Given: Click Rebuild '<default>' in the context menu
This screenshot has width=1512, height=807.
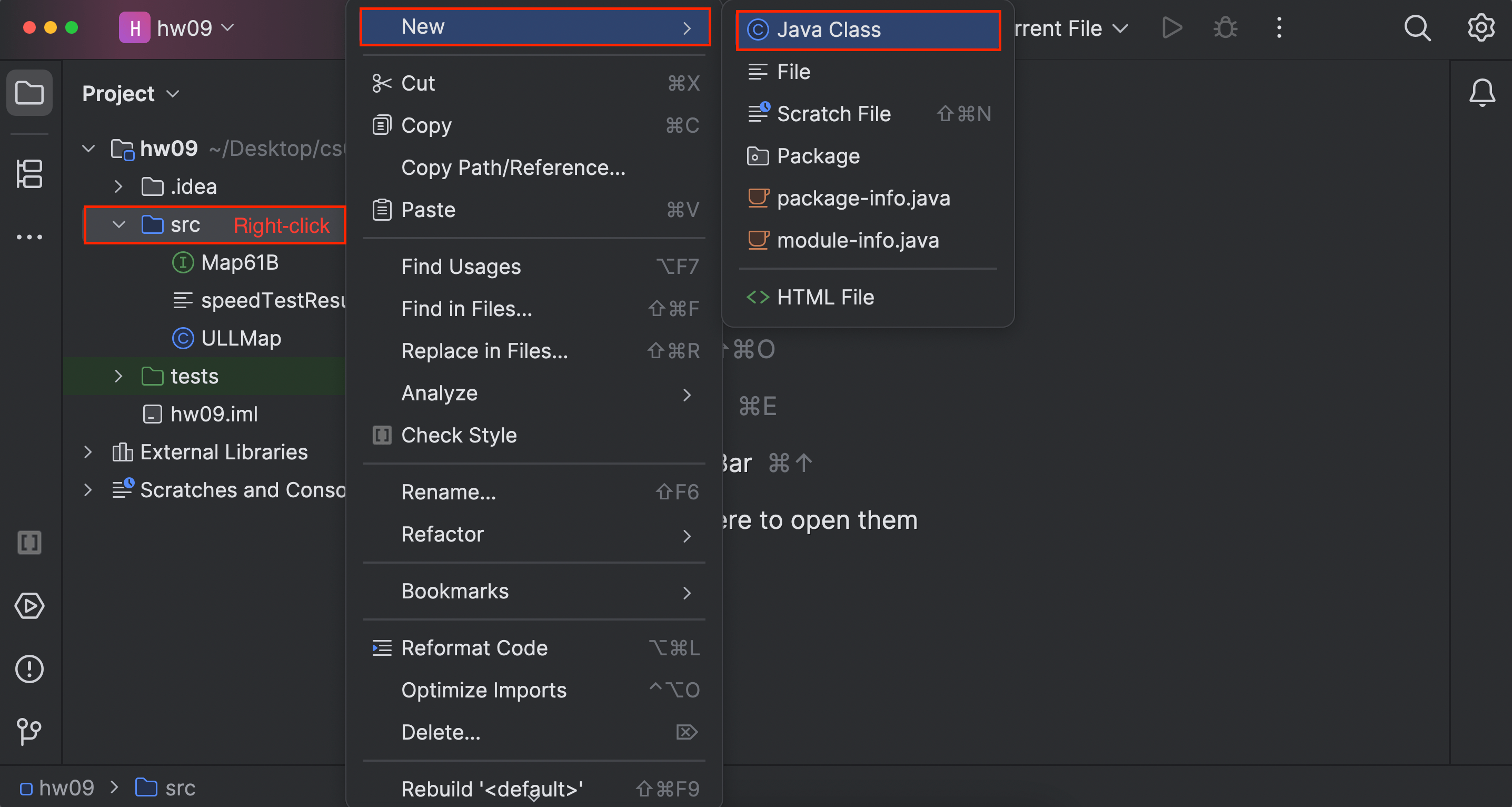Looking at the screenshot, I should (492, 789).
